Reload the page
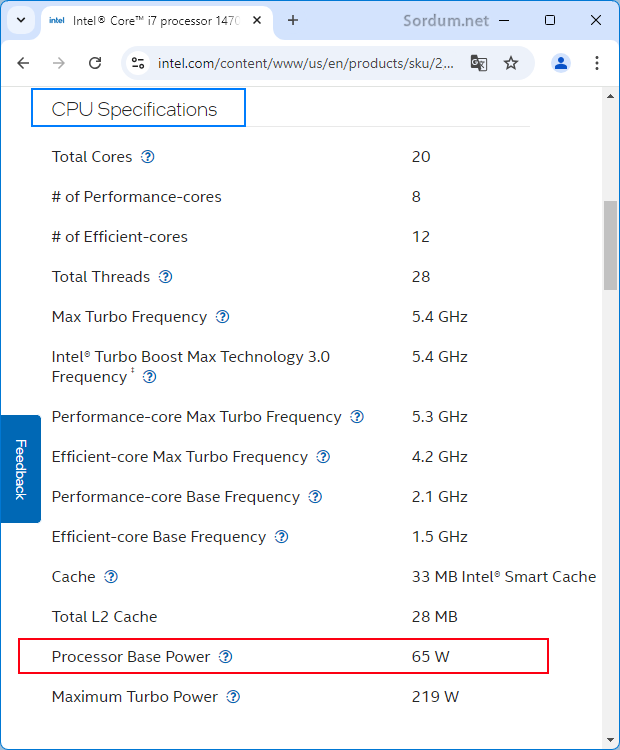Image resolution: width=620 pixels, height=750 pixels. (x=95, y=63)
